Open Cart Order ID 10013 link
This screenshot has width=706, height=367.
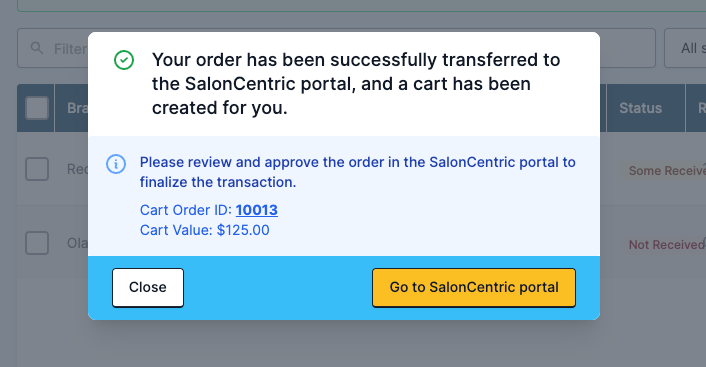click(257, 210)
